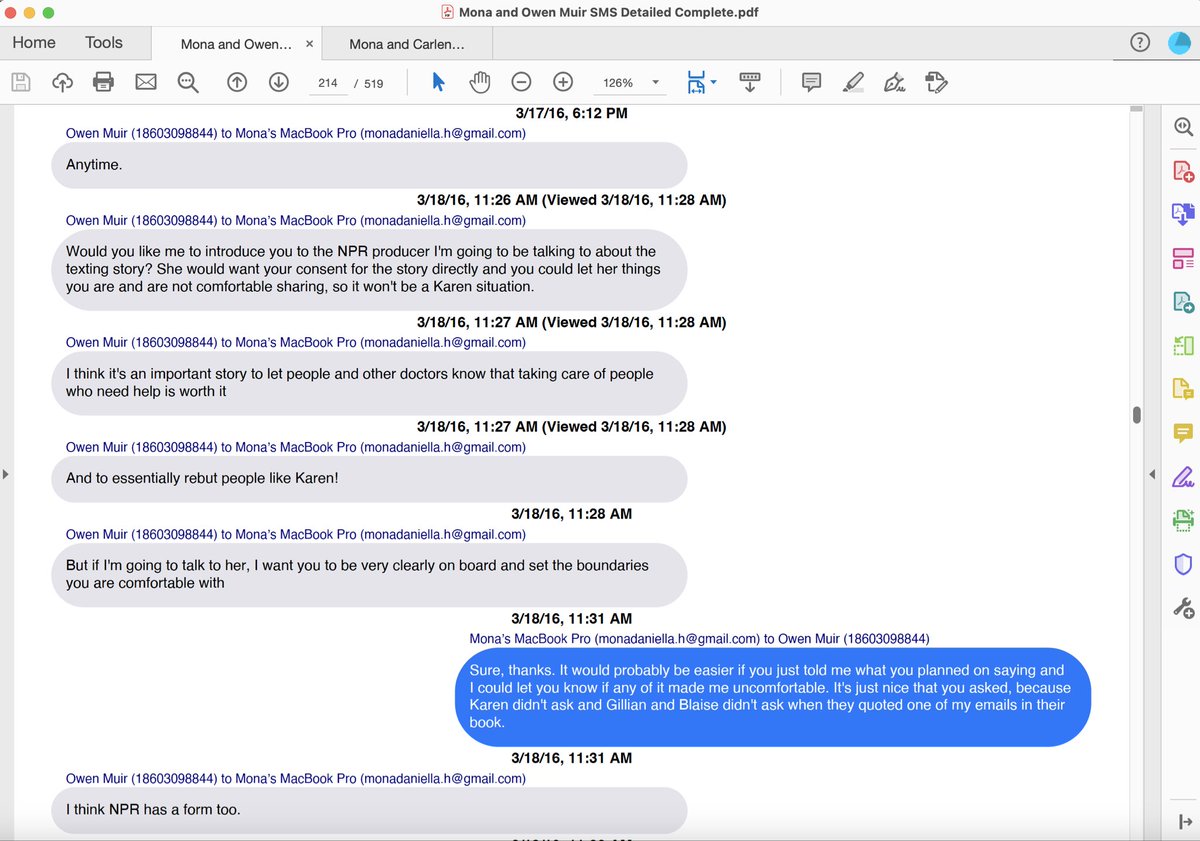Open the yellow Fill form tool
This screenshot has height=841, width=1200.
point(1183,389)
